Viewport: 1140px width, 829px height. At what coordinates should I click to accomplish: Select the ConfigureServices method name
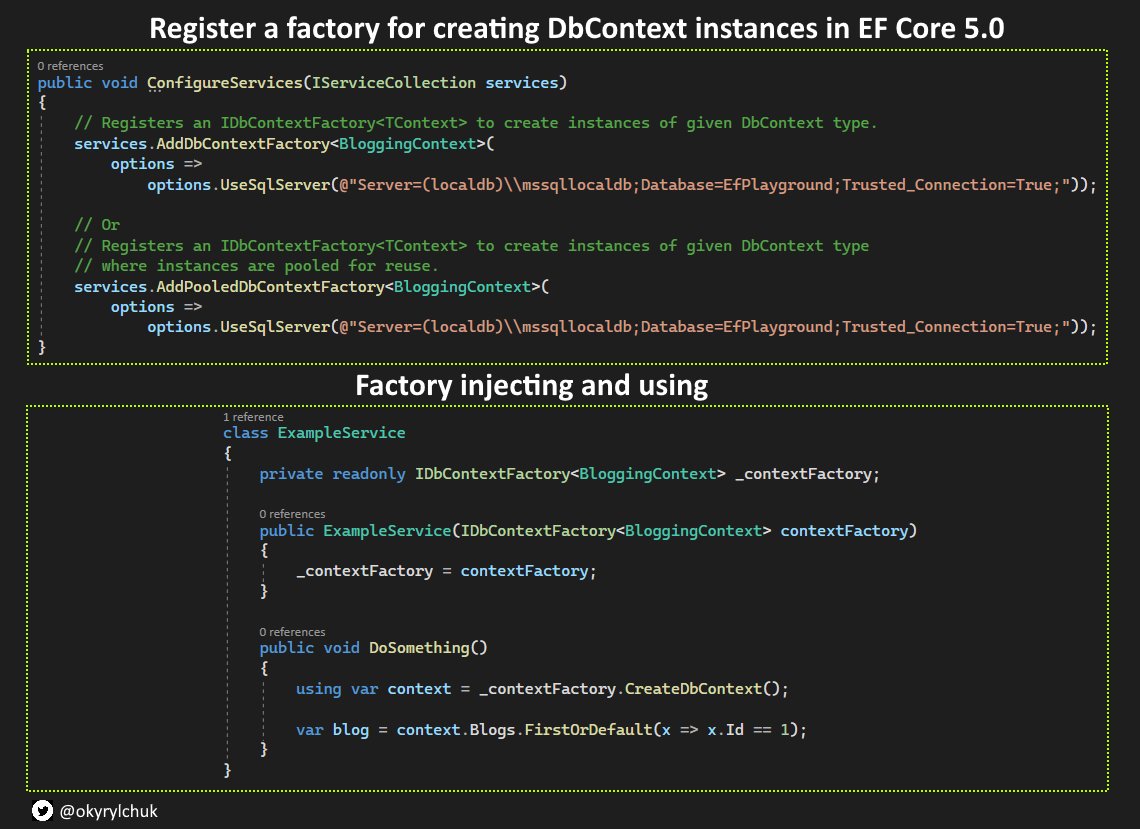(225, 83)
